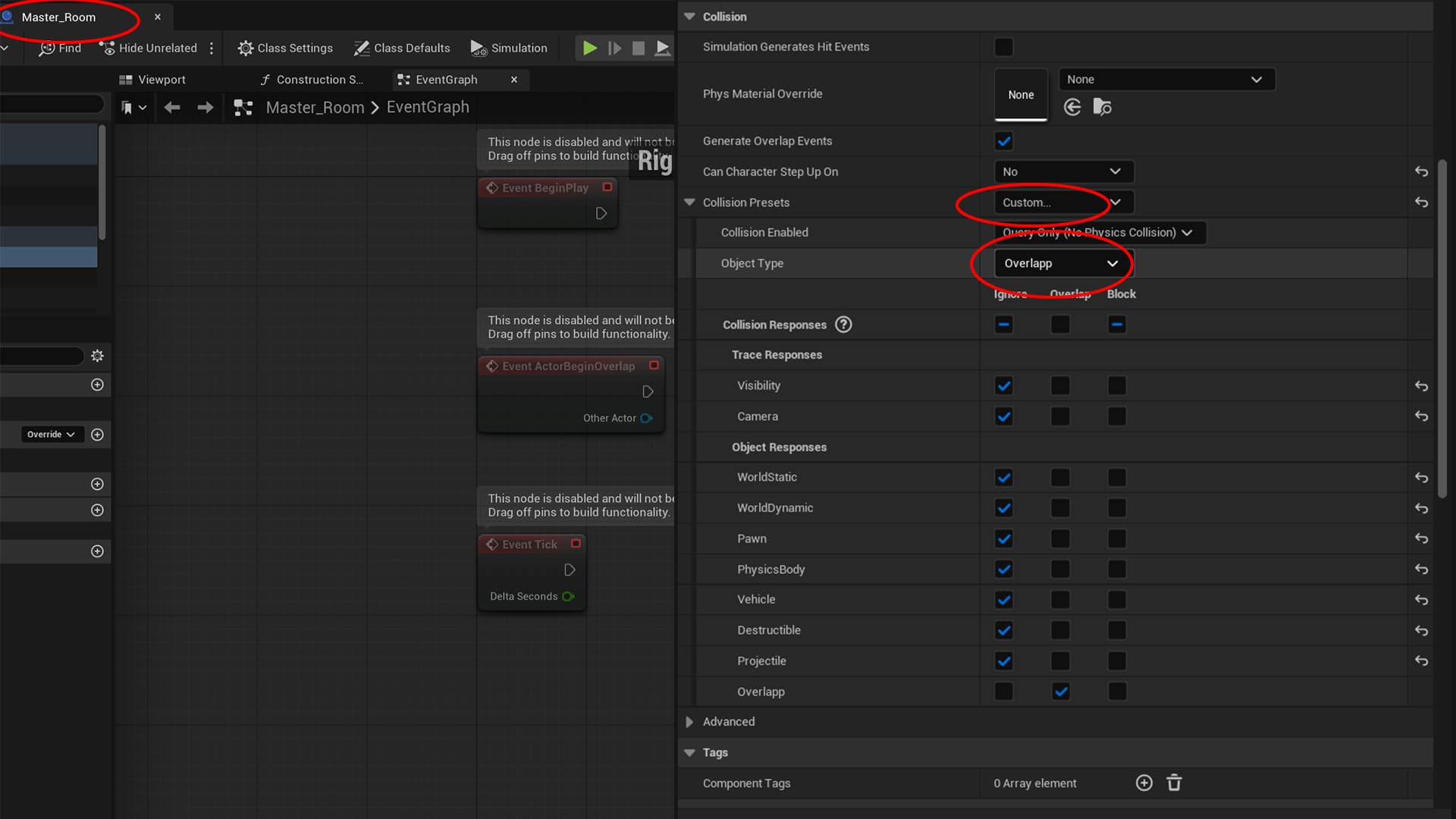Click the browse to asset folder icon

[1102, 108]
